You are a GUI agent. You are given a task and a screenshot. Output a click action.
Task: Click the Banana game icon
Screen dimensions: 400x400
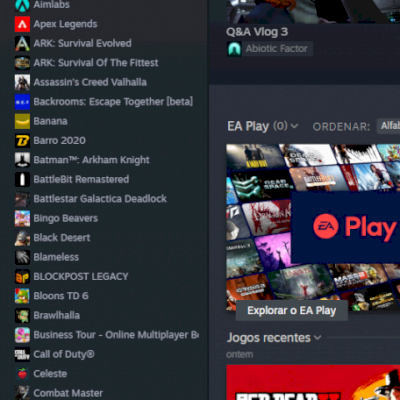(x=22, y=121)
